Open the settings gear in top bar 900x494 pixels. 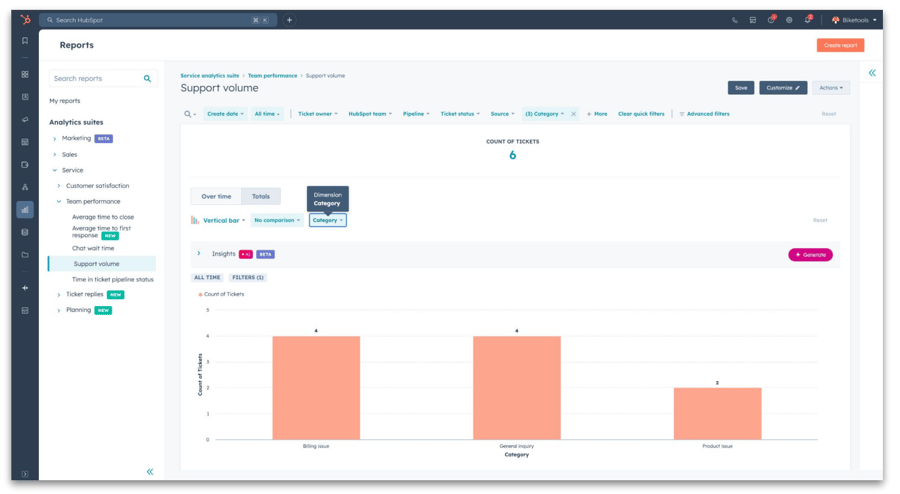click(x=789, y=20)
